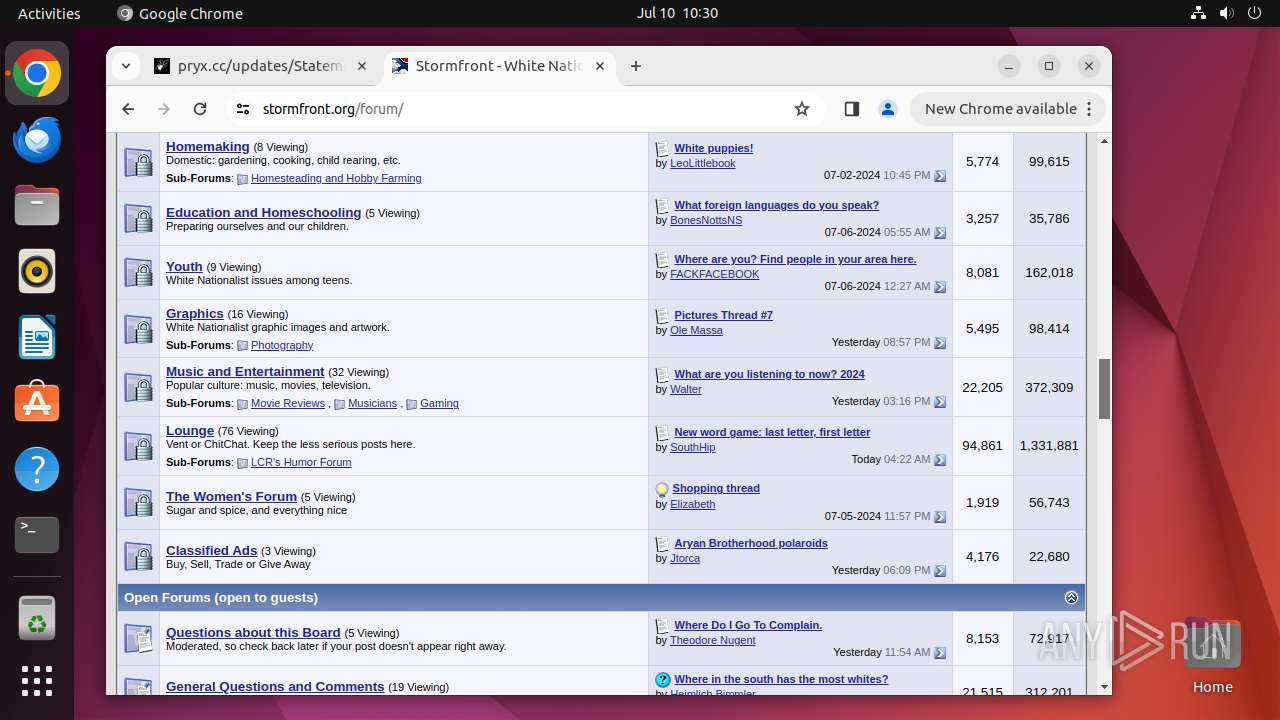Open What are you listening to now? 2024
The width and height of the screenshot is (1280, 720).
click(770, 374)
